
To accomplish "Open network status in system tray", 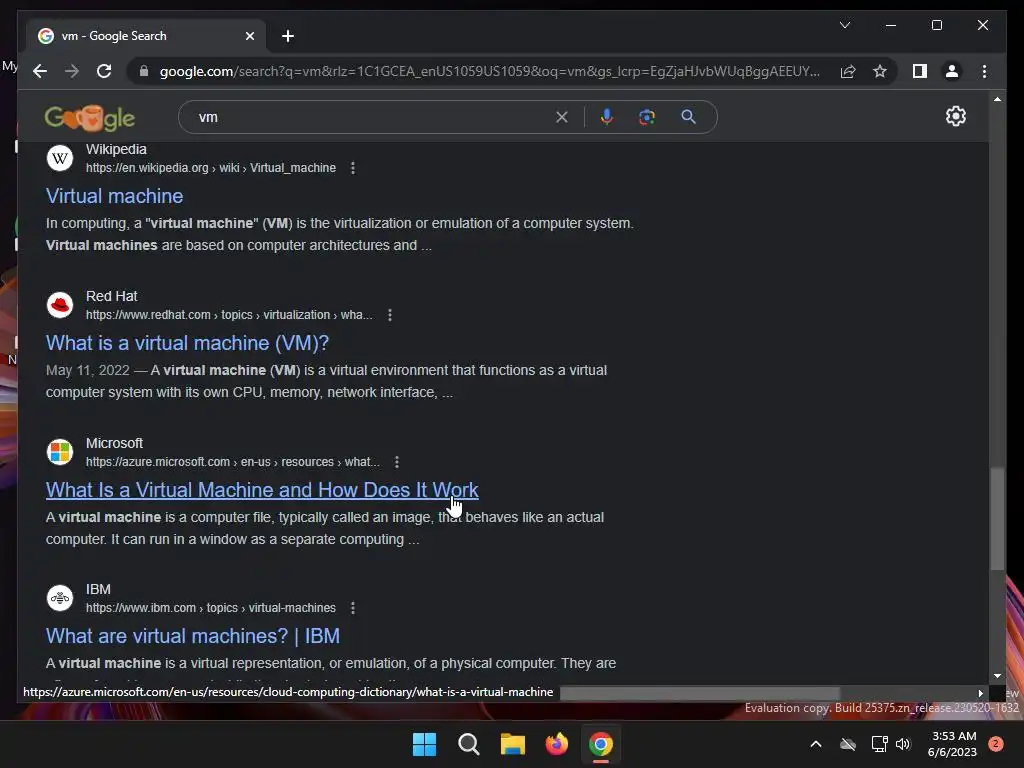I will tap(879, 744).
